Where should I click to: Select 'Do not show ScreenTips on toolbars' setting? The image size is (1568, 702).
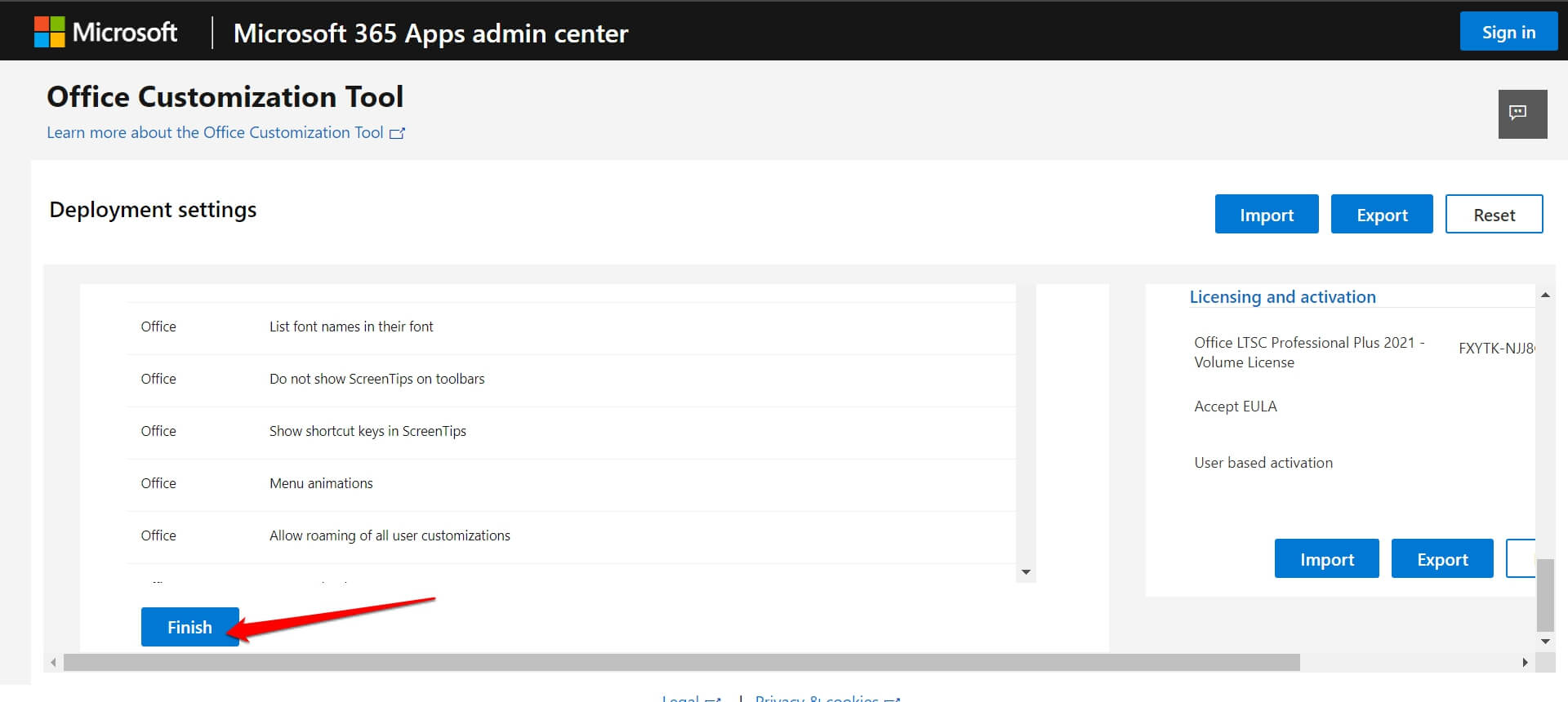571,379
